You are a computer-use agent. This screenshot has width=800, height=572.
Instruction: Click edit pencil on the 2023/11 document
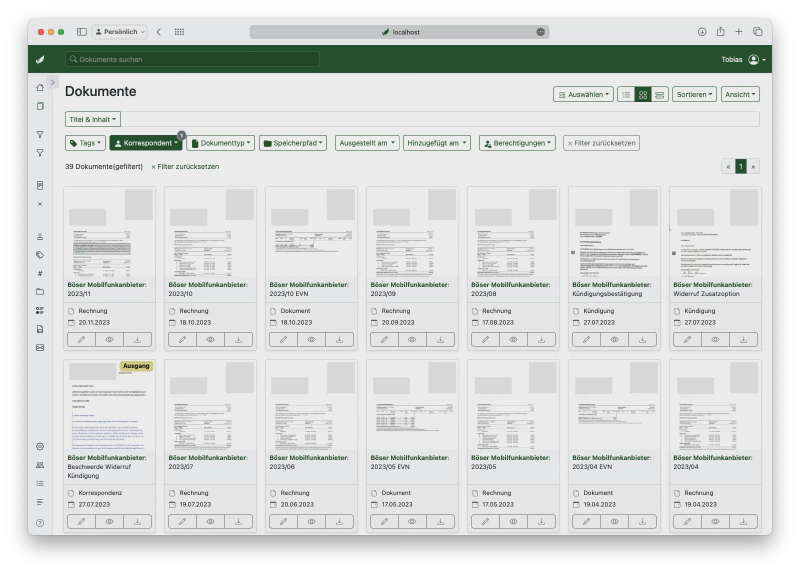(82, 339)
